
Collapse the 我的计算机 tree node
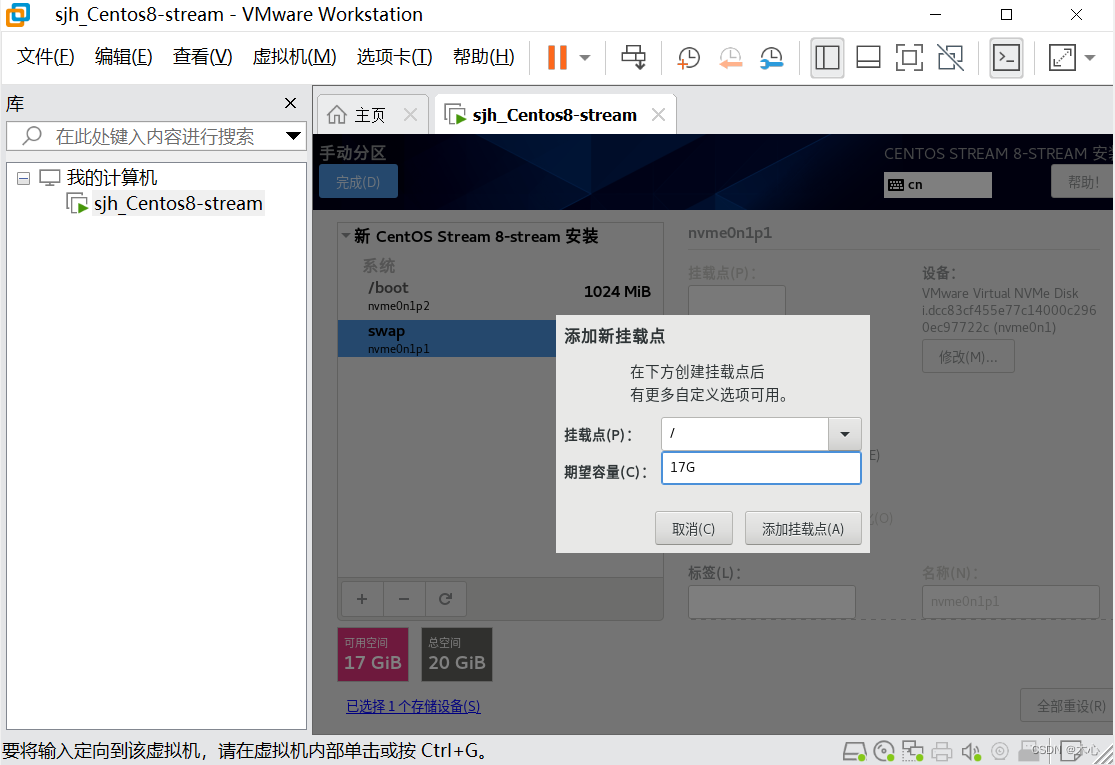click(23, 178)
